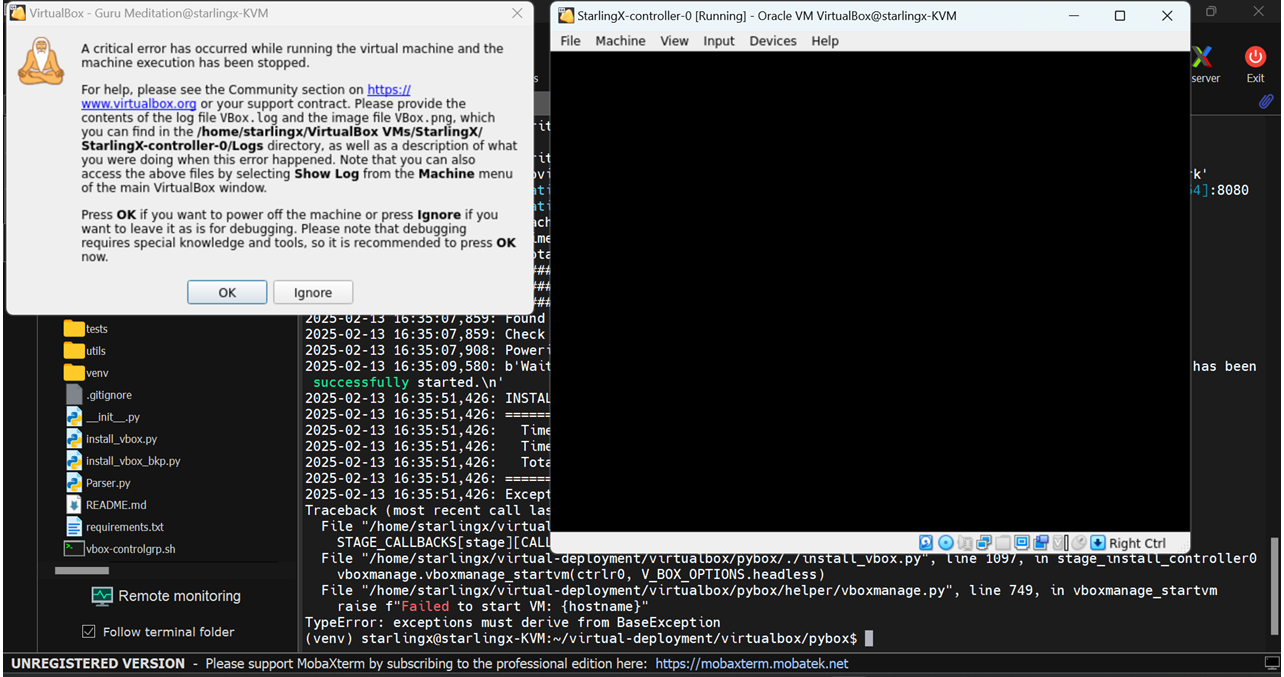Click the audio indicator icon in VM status bar

[964, 543]
